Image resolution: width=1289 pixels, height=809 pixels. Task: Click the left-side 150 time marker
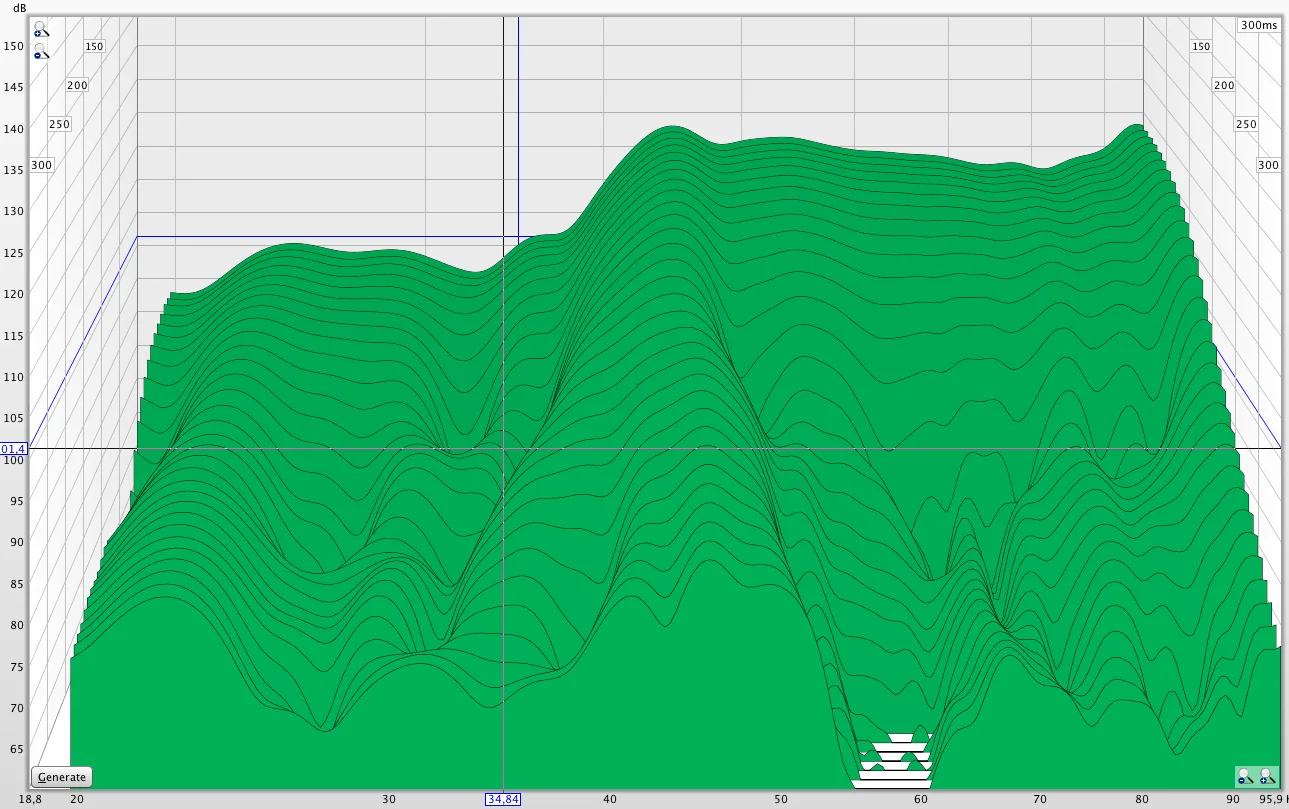(94, 46)
